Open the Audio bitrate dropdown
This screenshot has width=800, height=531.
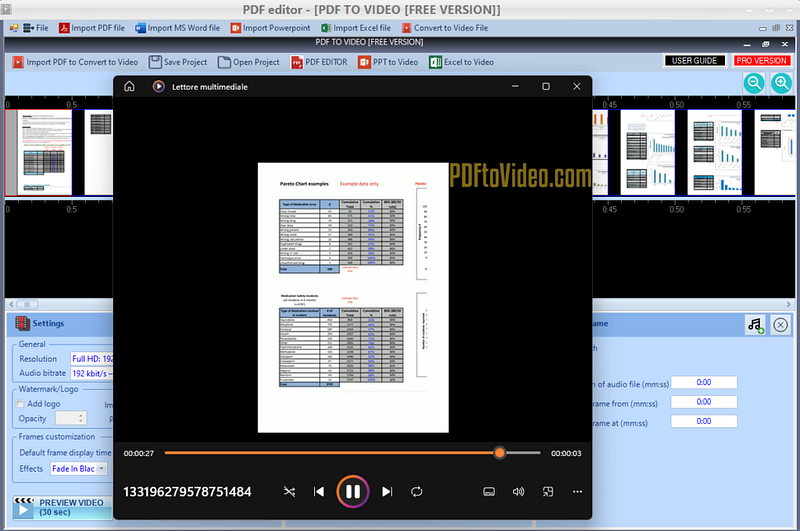(x=92, y=373)
